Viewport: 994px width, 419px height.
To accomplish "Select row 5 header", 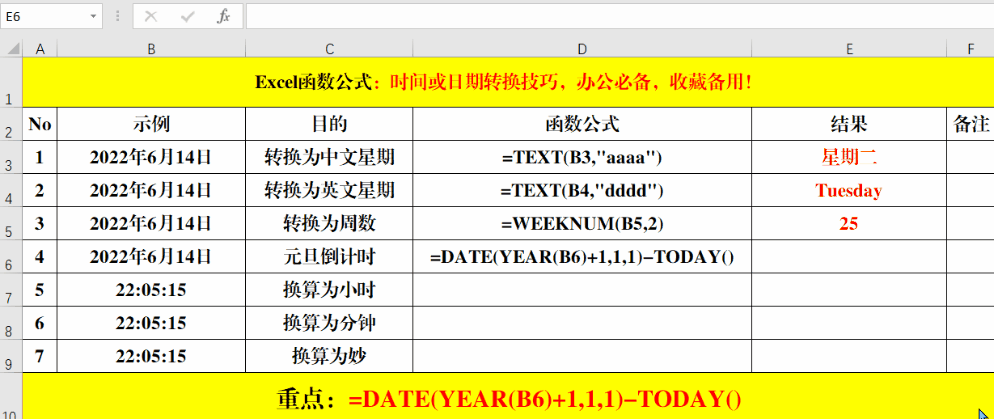I will point(11,223).
